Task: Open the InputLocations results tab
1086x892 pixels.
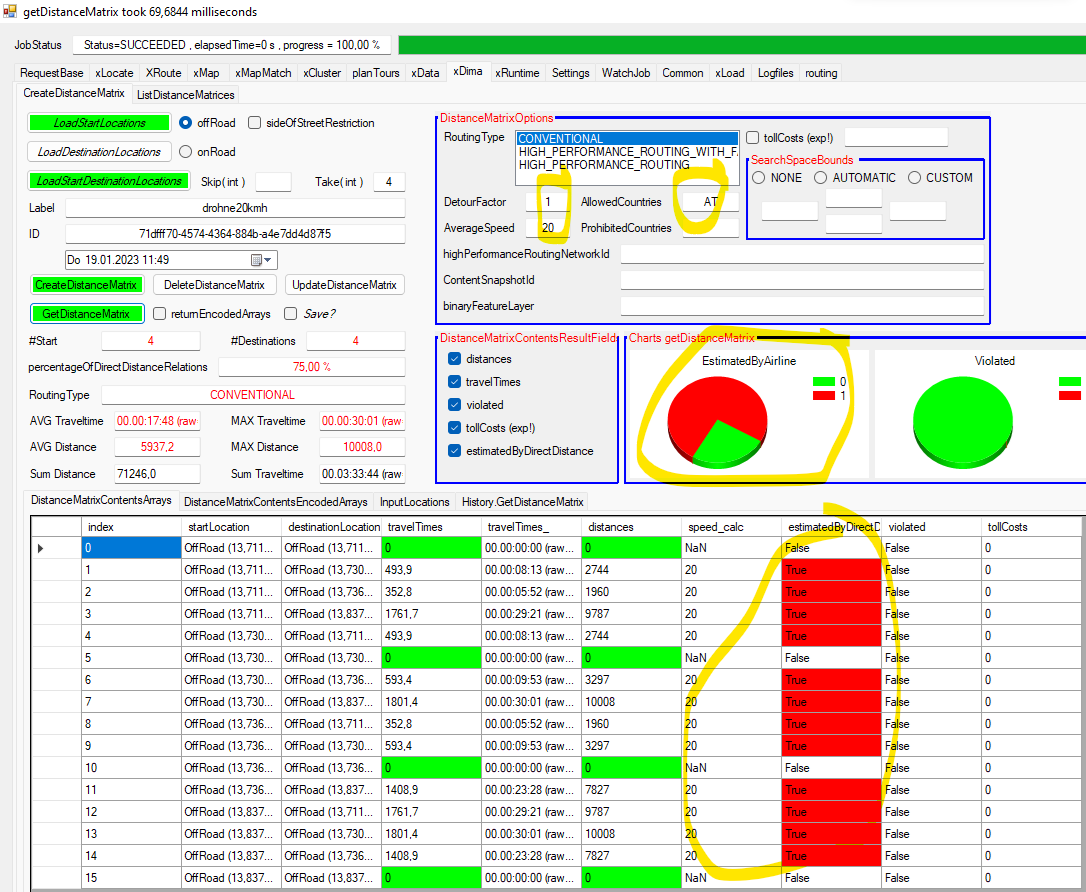Action: pyautogui.click(x=414, y=502)
